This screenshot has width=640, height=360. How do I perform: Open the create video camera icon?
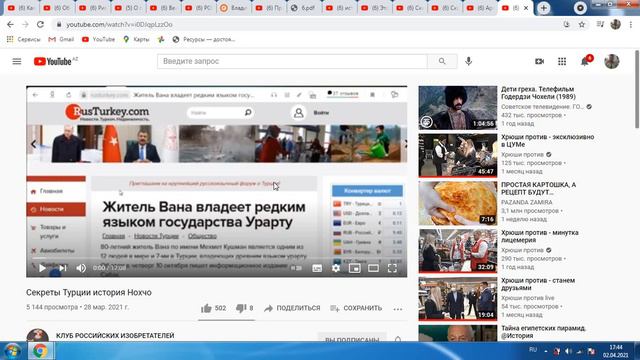[539, 61]
